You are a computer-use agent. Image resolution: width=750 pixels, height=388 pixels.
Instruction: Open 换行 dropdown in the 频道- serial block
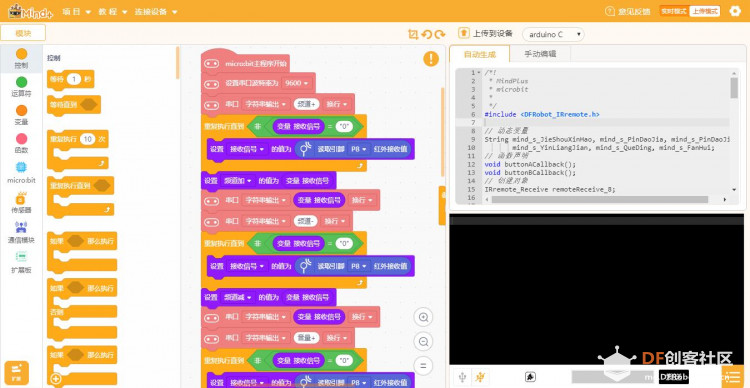(x=334, y=221)
